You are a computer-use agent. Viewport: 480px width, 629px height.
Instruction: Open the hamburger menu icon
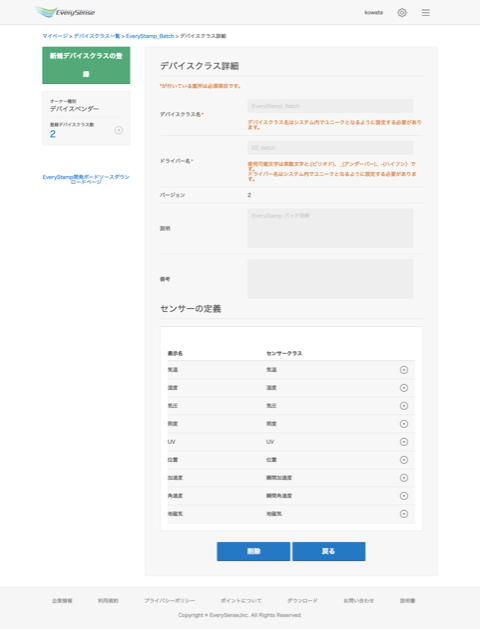tap(425, 12)
